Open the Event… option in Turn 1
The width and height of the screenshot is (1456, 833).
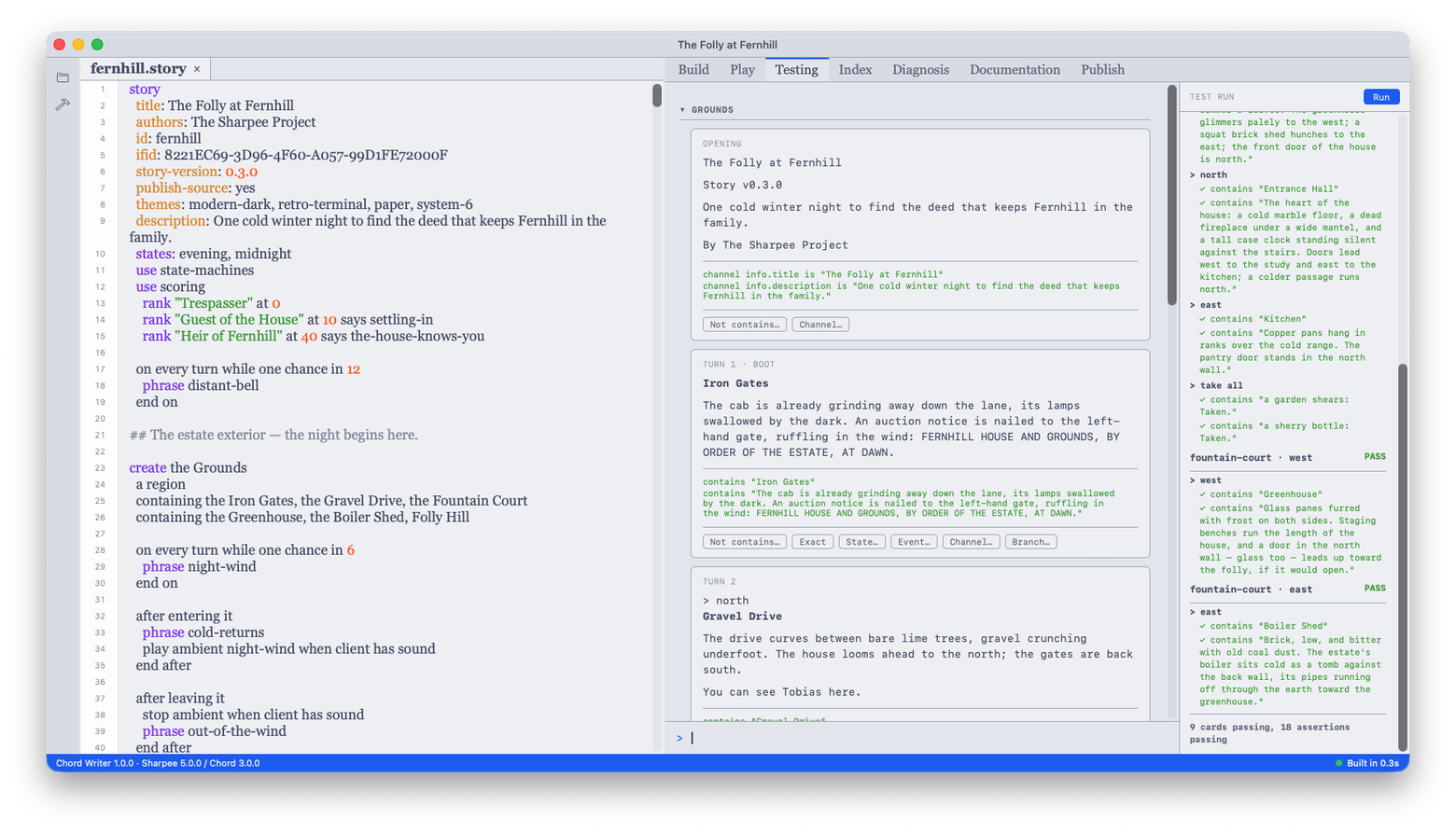click(914, 542)
